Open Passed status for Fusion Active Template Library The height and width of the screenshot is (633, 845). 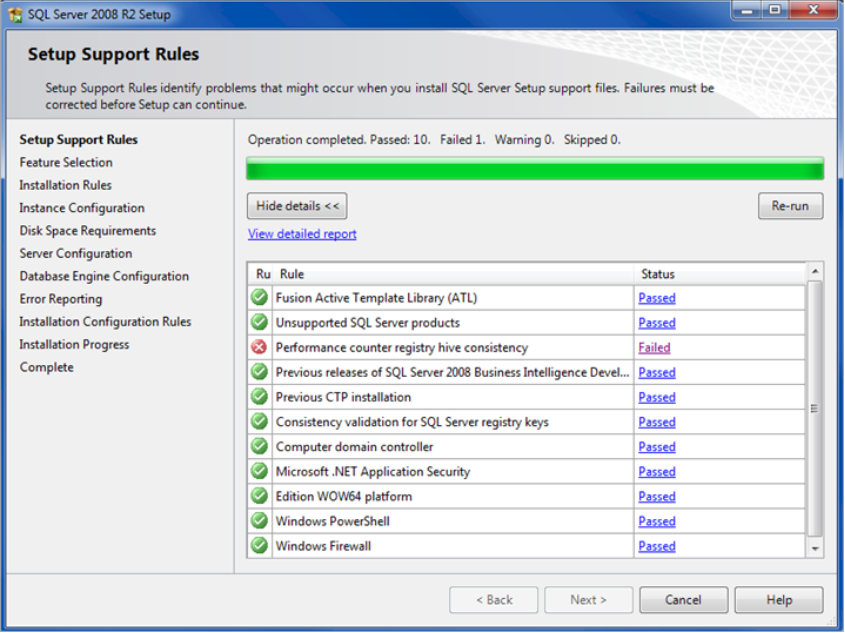[x=657, y=298]
